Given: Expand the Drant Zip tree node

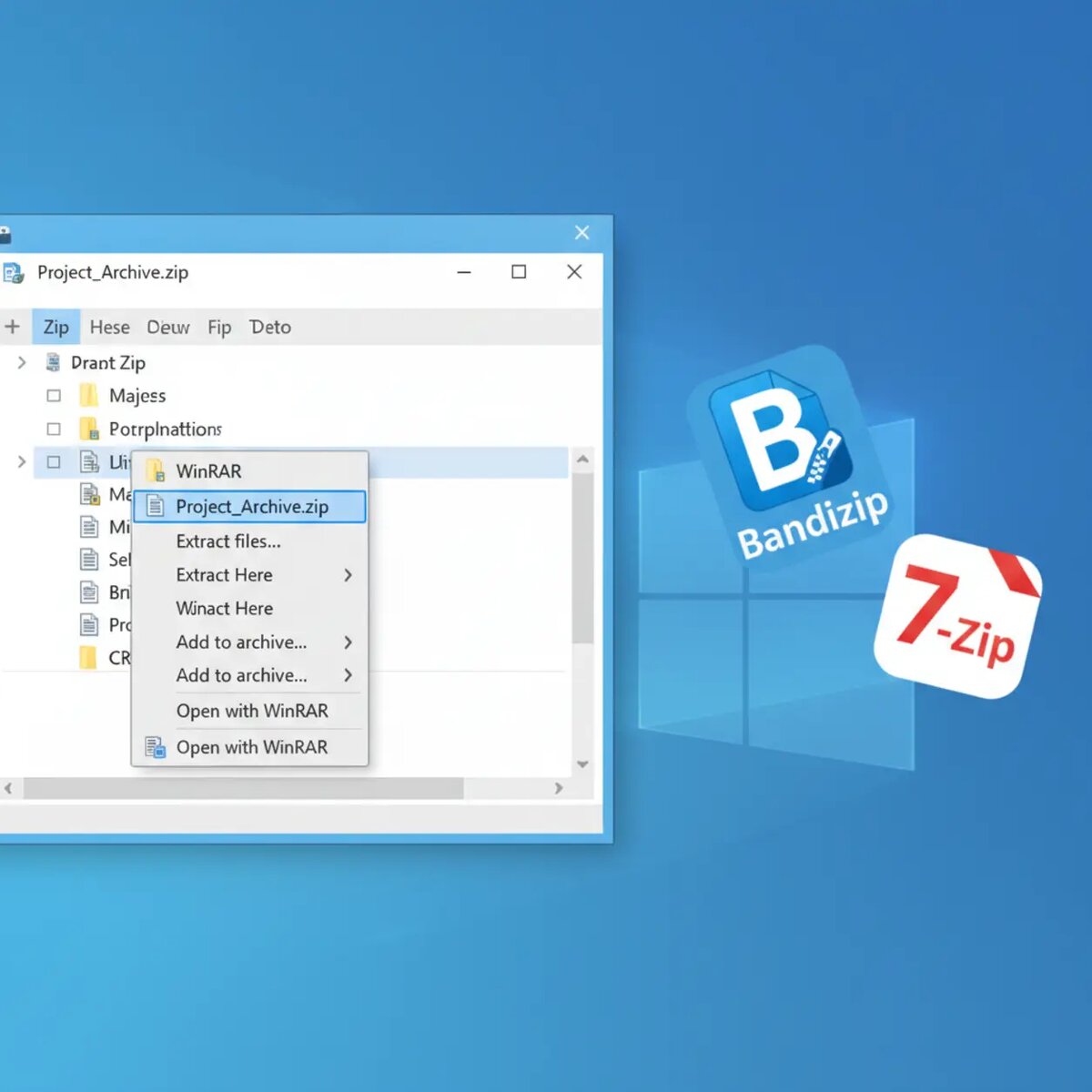Looking at the screenshot, I should click(x=22, y=362).
